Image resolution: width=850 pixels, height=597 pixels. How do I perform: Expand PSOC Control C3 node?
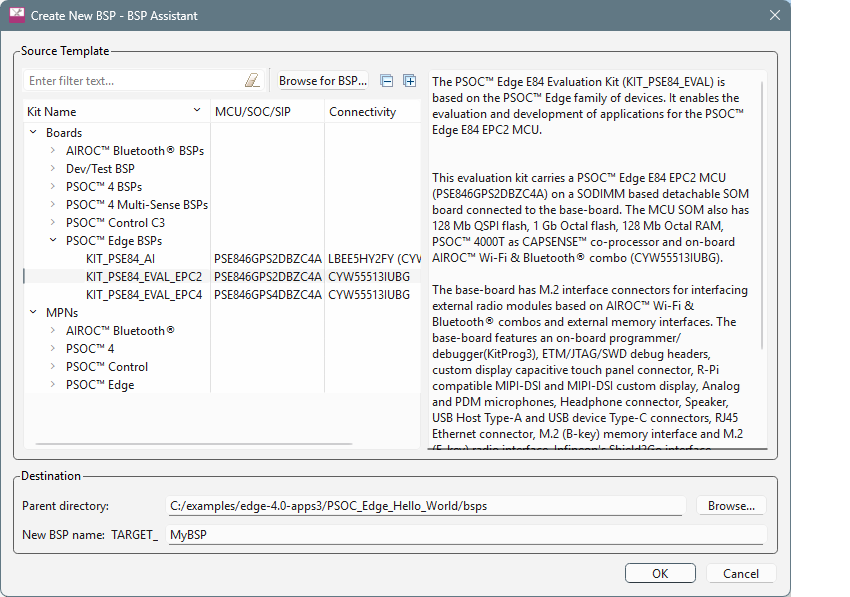tap(53, 222)
